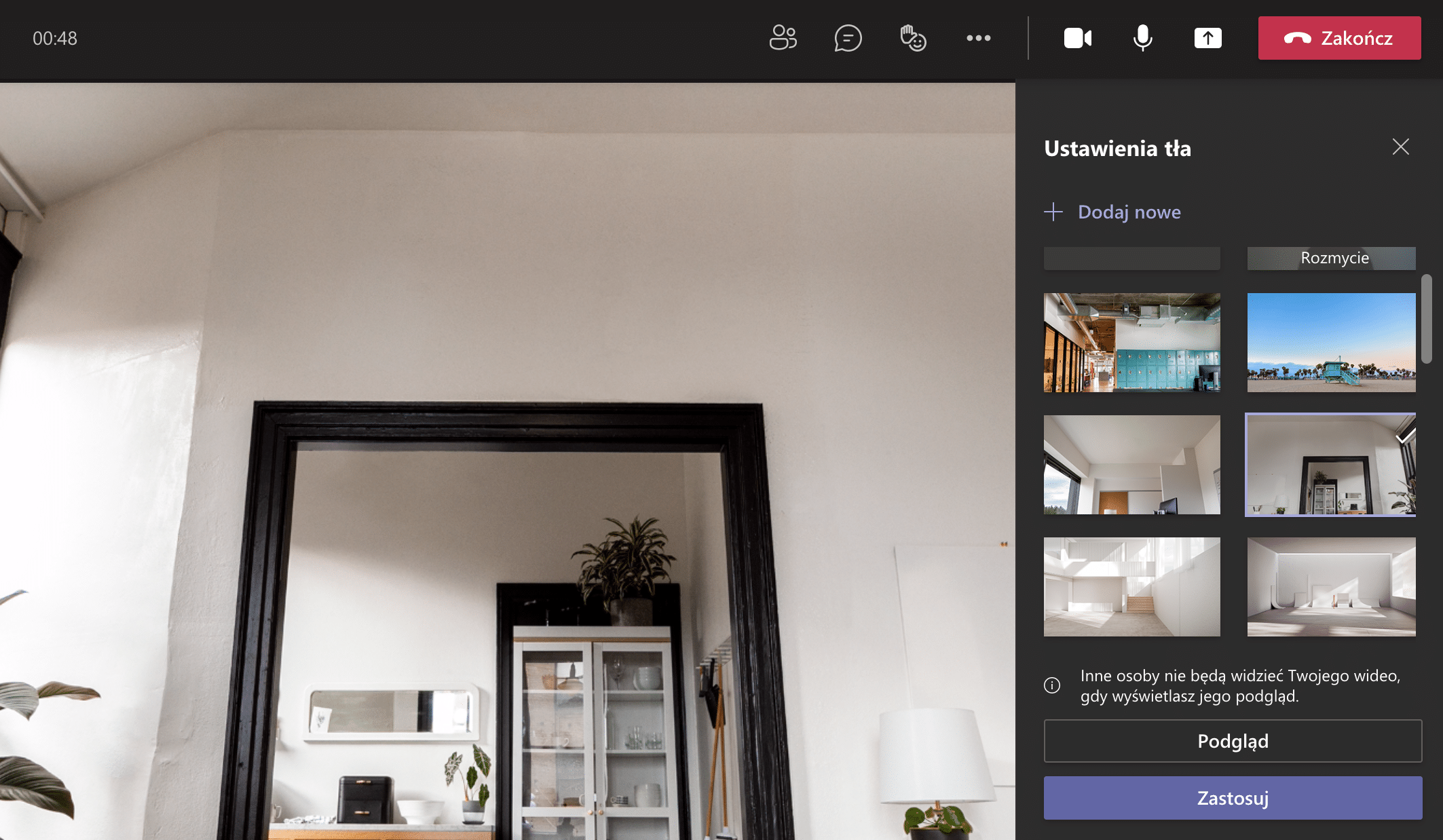1443x840 pixels.
Task: Open the more actions ellipsis menu
Action: [978, 38]
